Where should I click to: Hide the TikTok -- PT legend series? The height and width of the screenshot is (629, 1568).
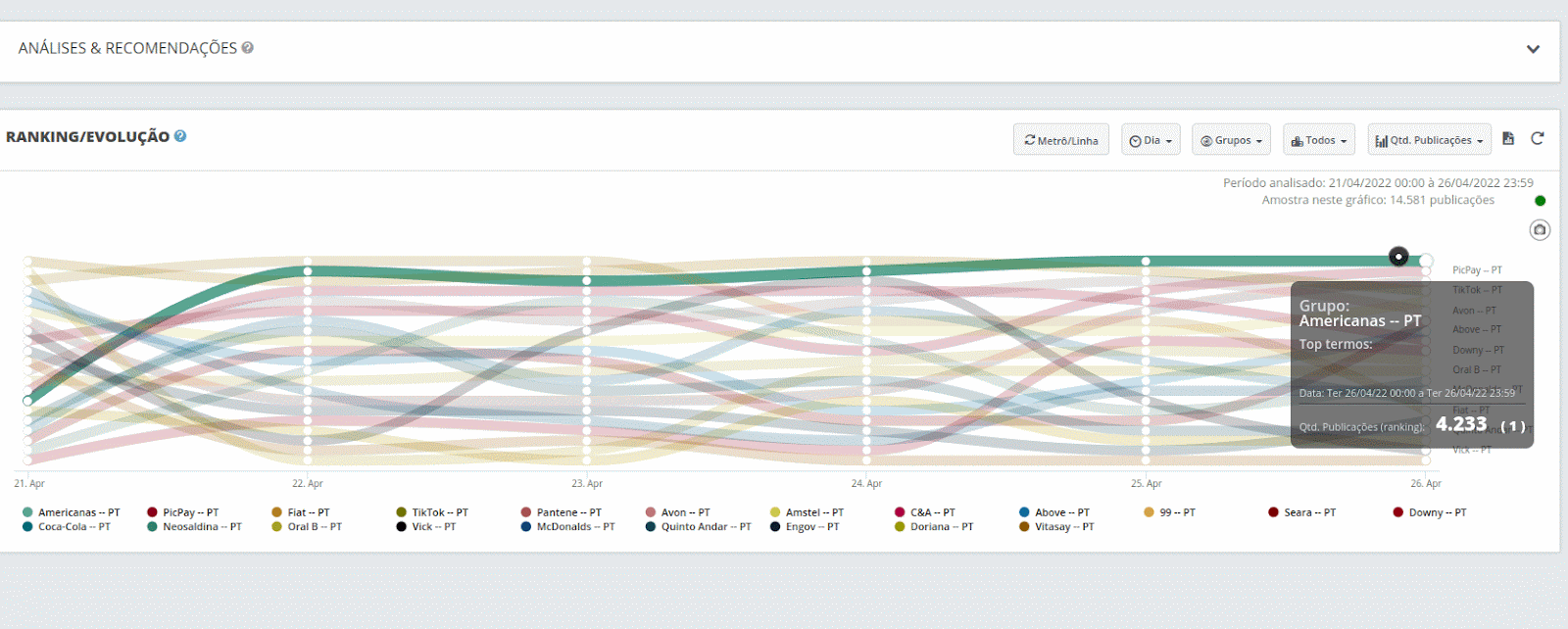[x=439, y=512]
